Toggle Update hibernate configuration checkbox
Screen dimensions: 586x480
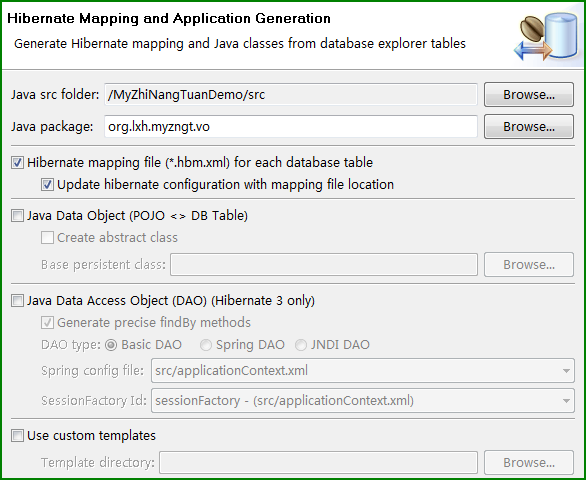click(47, 185)
